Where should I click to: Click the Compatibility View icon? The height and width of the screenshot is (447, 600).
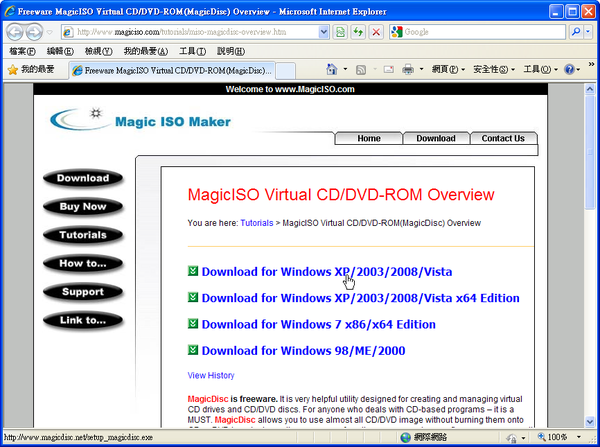coord(340,32)
